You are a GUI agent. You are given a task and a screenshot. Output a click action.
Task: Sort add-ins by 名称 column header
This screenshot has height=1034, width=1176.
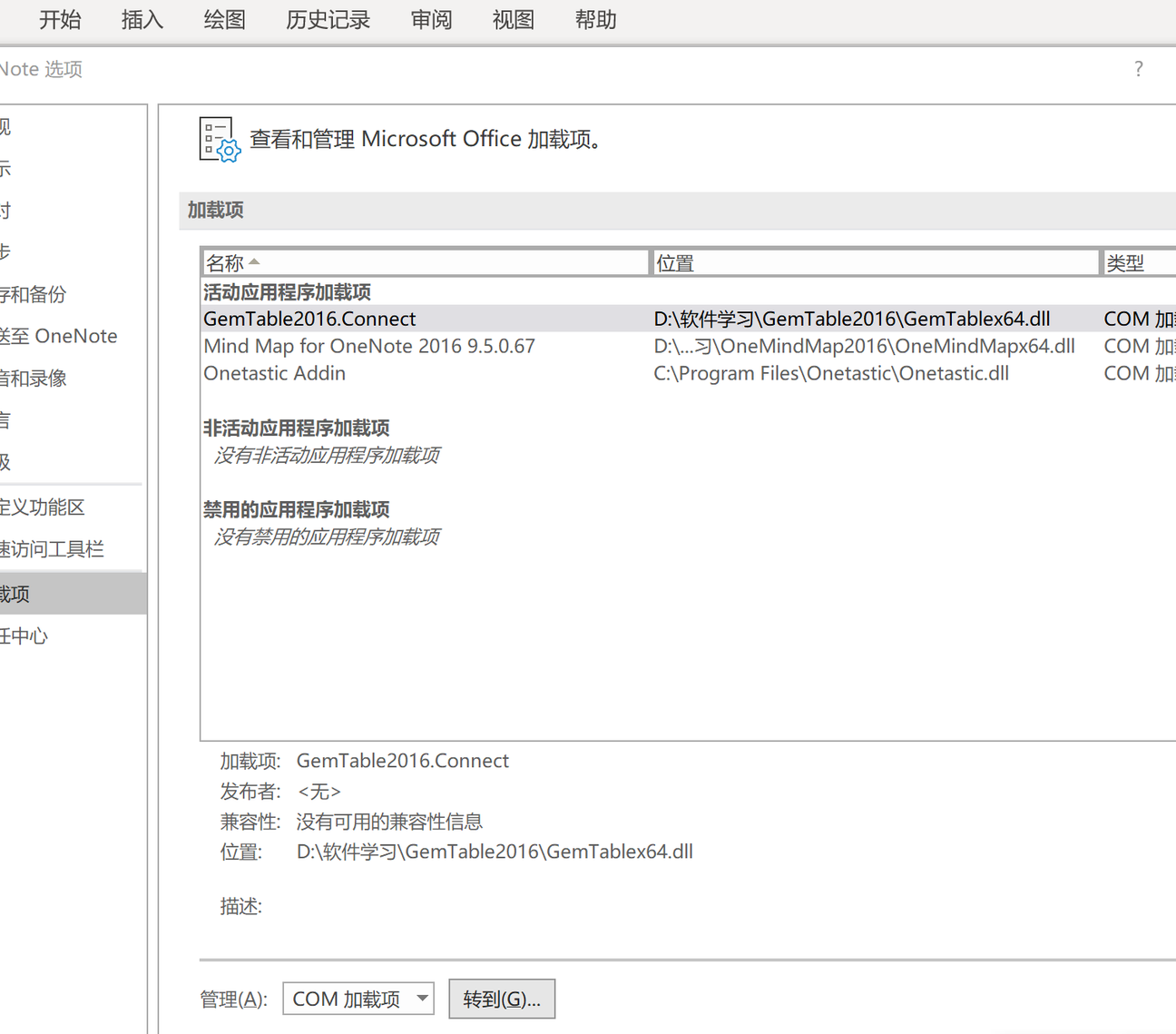[425, 263]
